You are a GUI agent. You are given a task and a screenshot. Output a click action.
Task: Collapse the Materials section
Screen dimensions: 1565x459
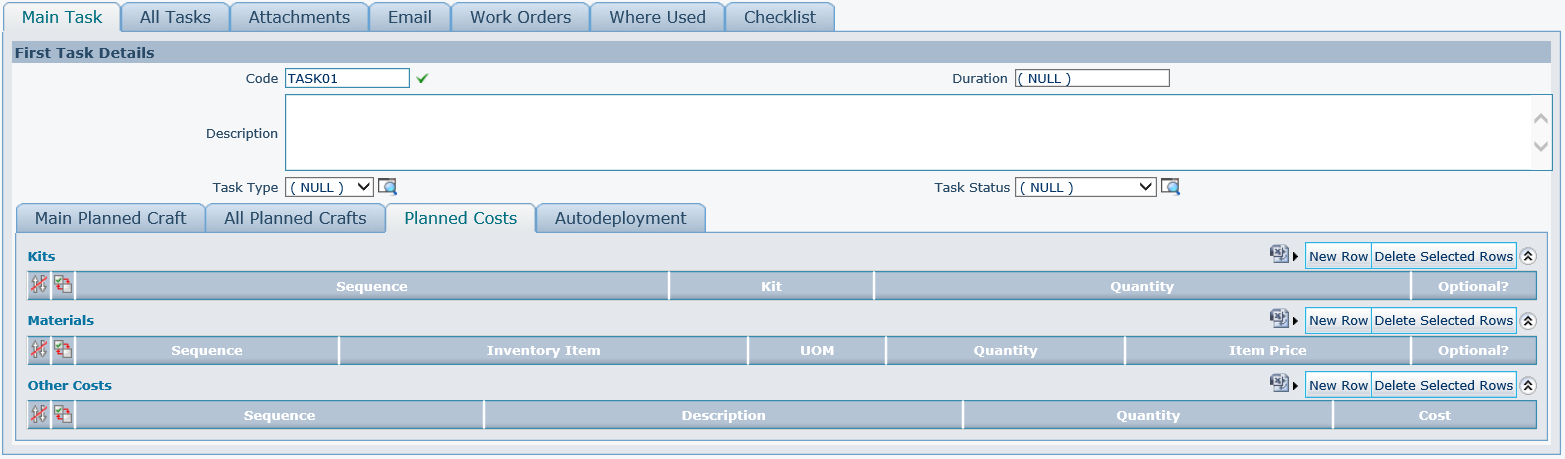tap(1527, 320)
